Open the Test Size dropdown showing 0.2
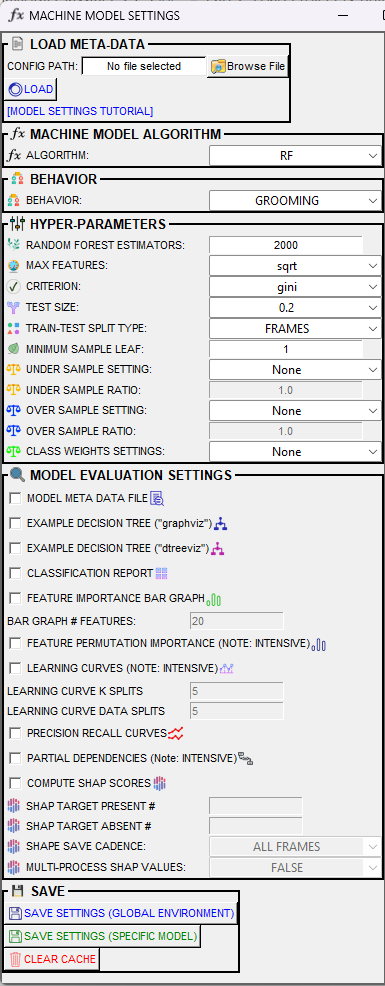This screenshot has width=385, height=986. pyautogui.click(x=295, y=307)
